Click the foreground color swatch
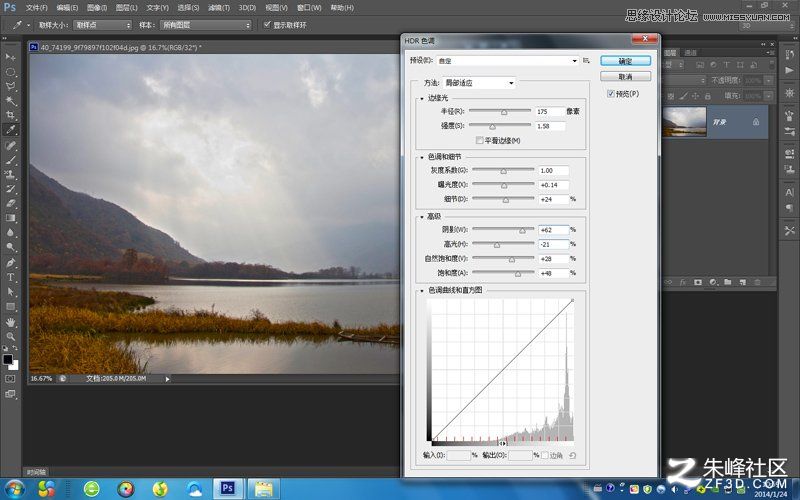 tap(8, 359)
